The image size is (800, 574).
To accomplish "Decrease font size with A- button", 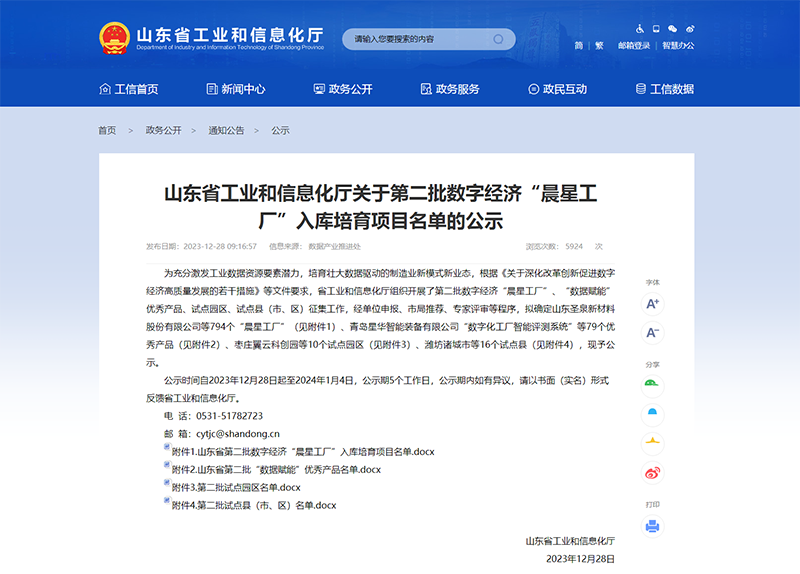I will tap(653, 333).
